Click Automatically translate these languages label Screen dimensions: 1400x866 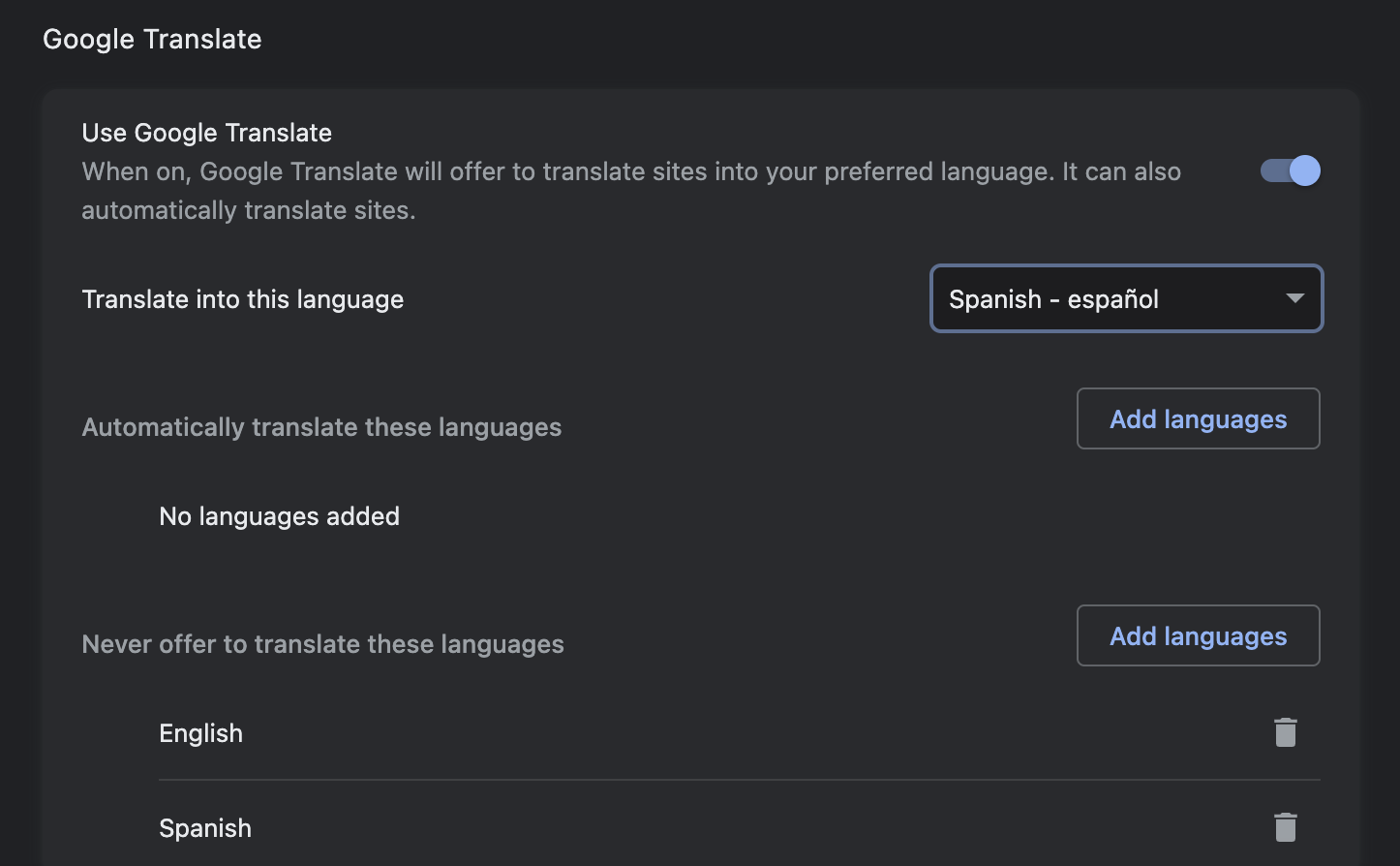click(x=321, y=427)
